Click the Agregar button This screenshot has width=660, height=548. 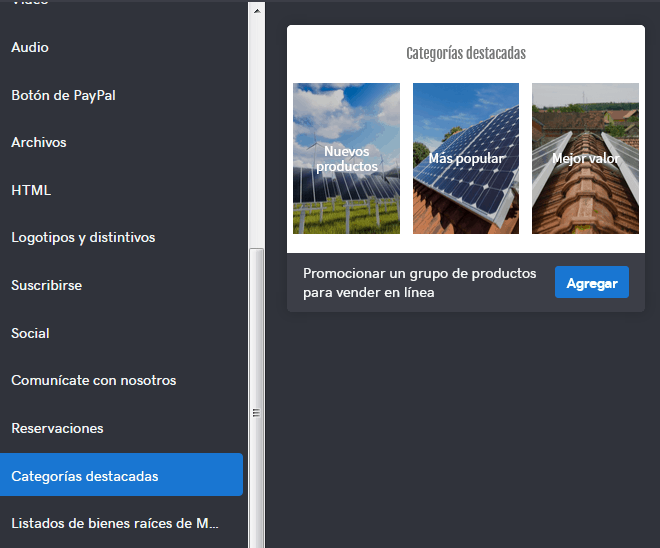(x=592, y=282)
